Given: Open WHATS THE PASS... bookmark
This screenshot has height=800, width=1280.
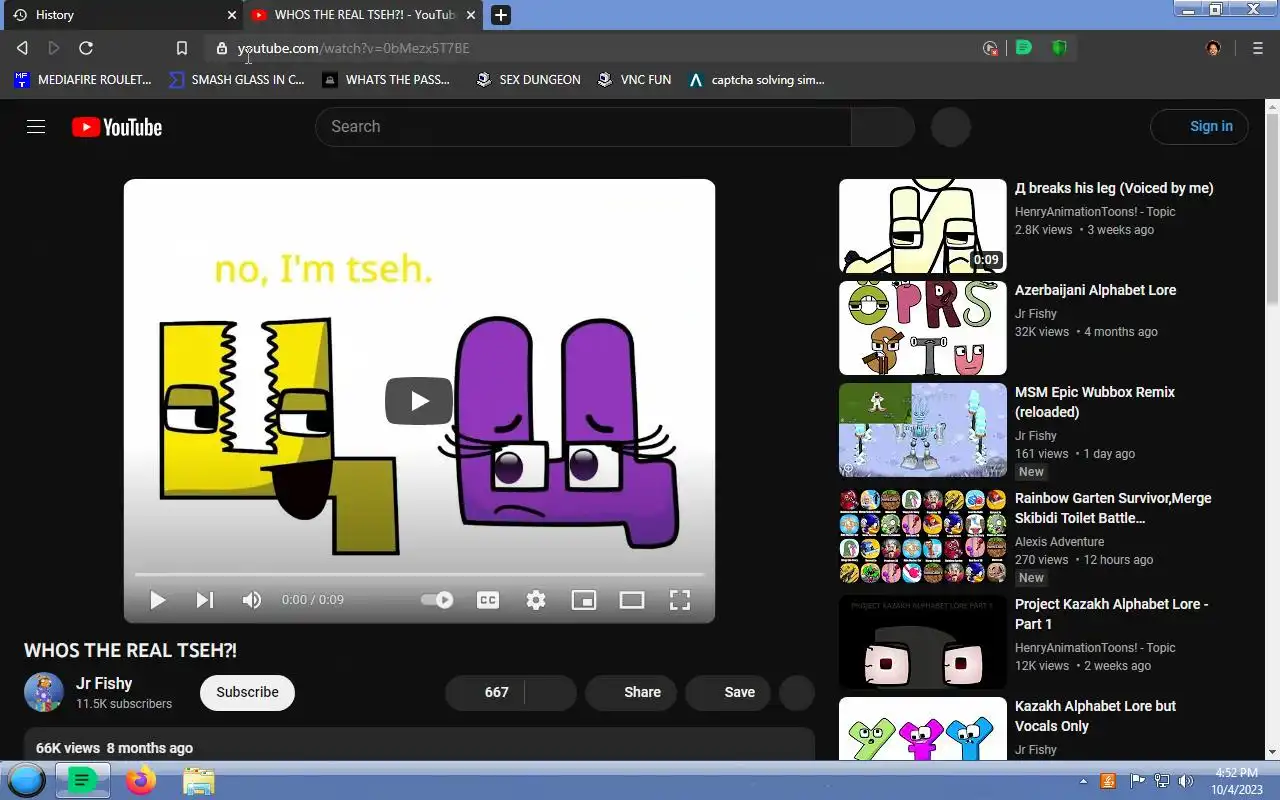Looking at the screenshot, I should [386, 79].
